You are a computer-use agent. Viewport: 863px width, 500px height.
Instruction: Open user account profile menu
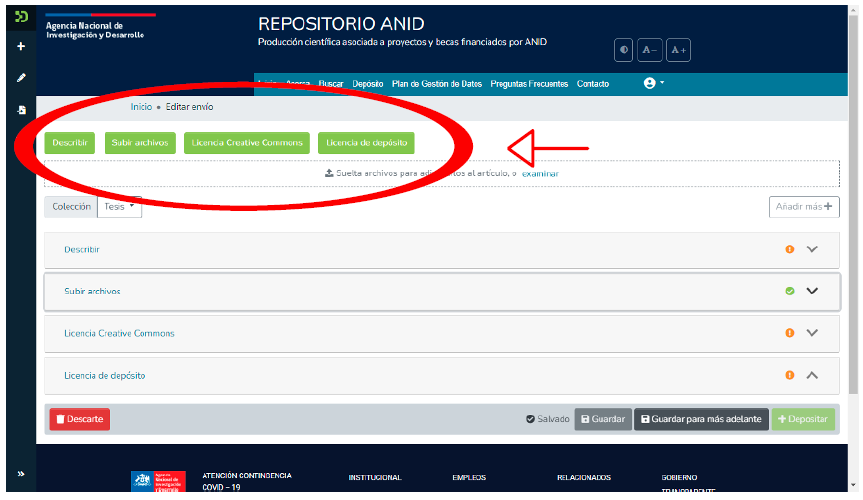pos(654,83)
